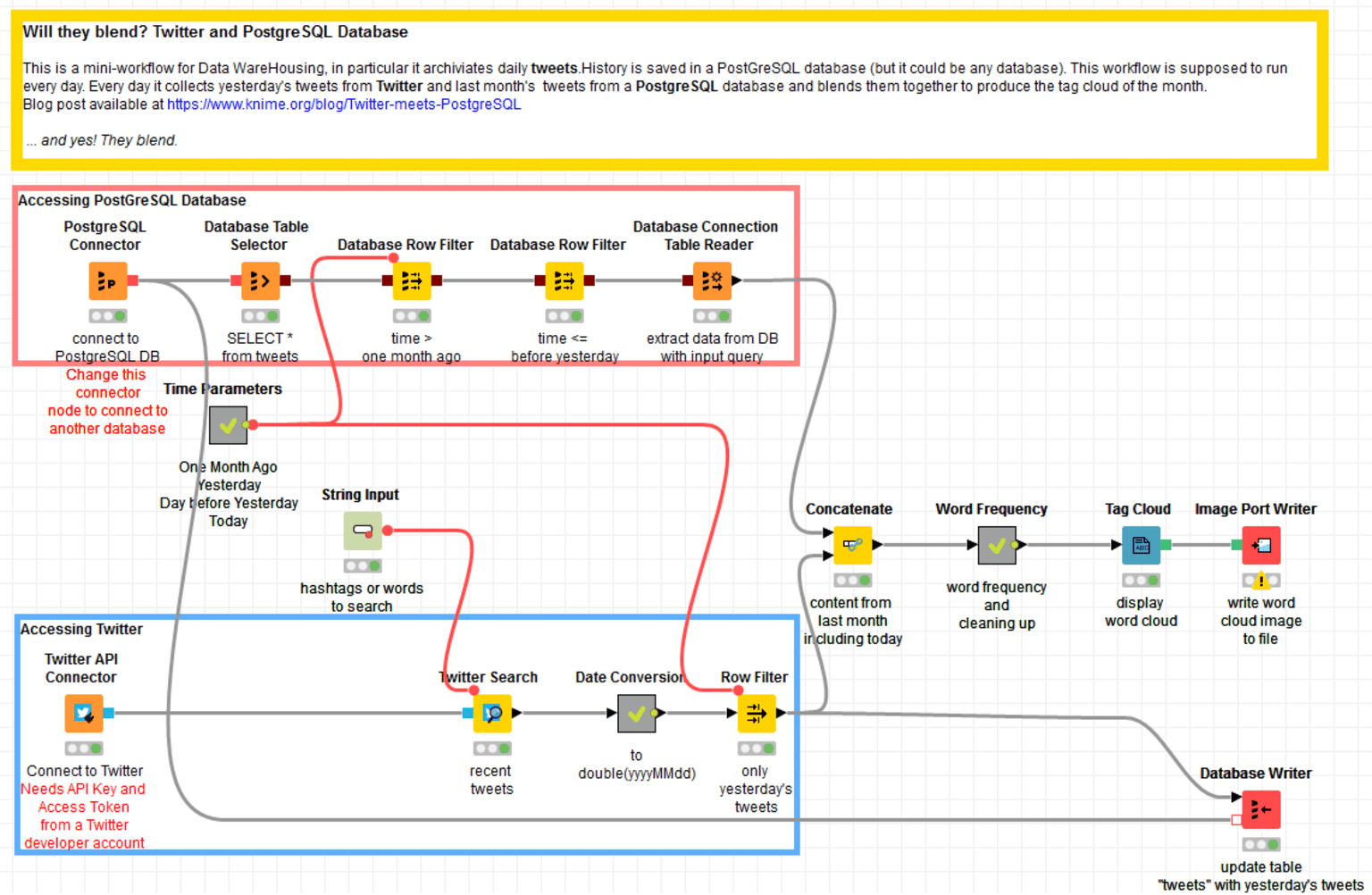Viewport: 1372px width, 895px height.
Task: Select the Database Connection Table Reader node
Action: pyautogui.click(x=712, y=281)
